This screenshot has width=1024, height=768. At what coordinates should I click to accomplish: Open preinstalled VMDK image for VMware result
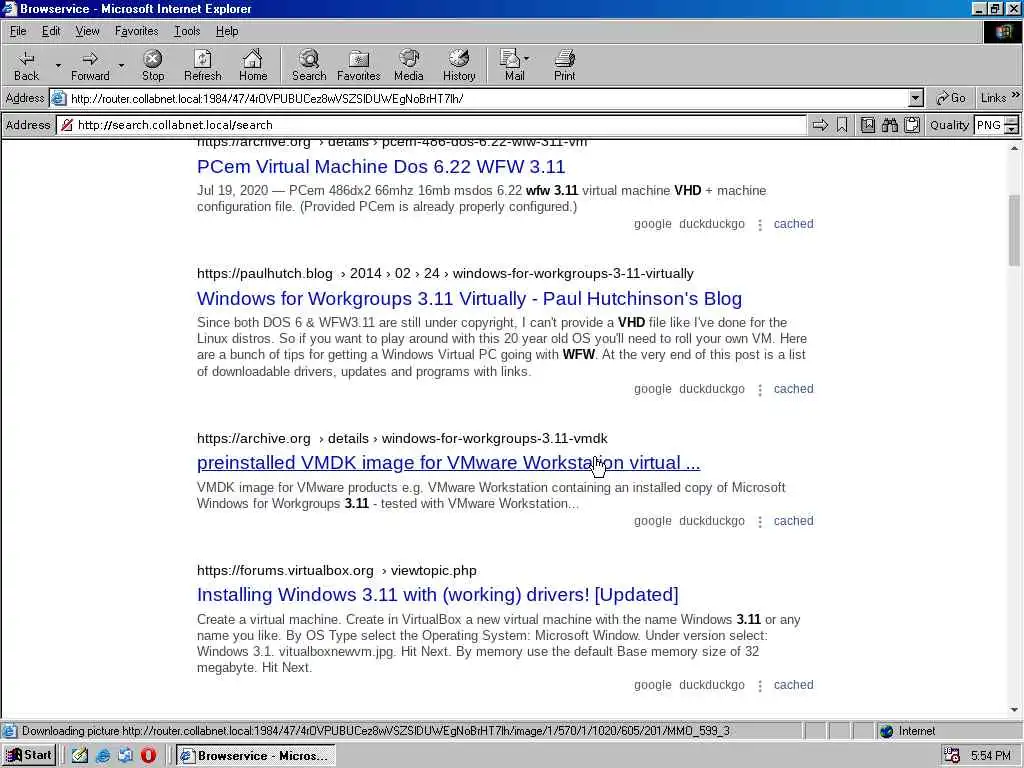(448, 462)
